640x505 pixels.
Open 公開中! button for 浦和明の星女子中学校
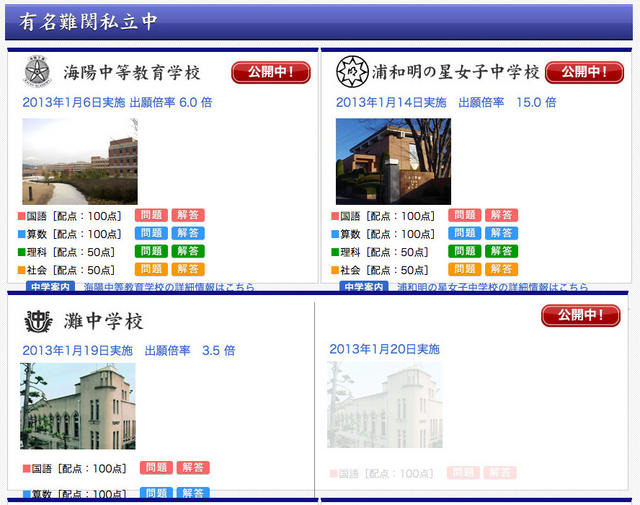point(584,73)
